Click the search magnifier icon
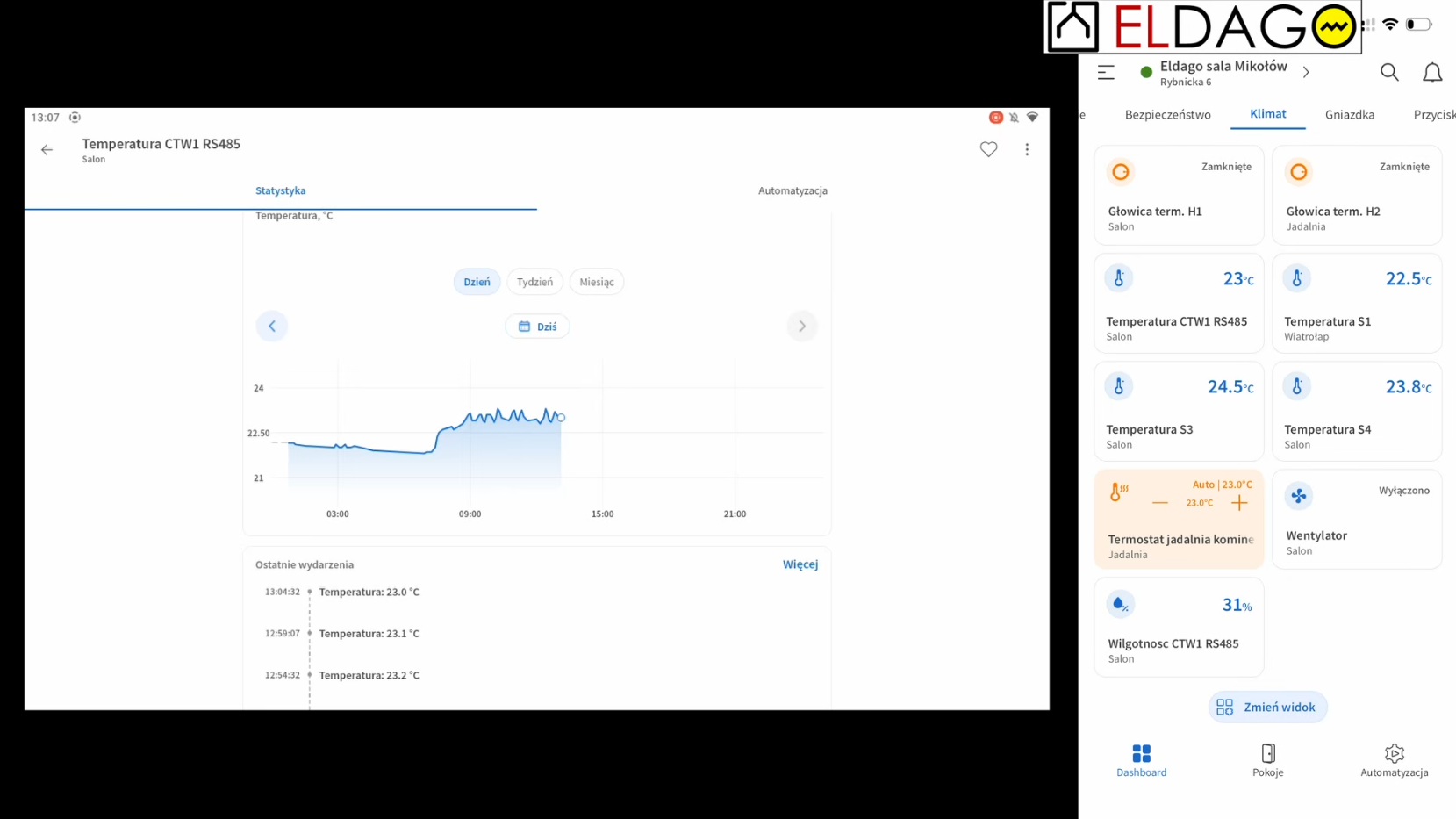 coord(1388,73)
